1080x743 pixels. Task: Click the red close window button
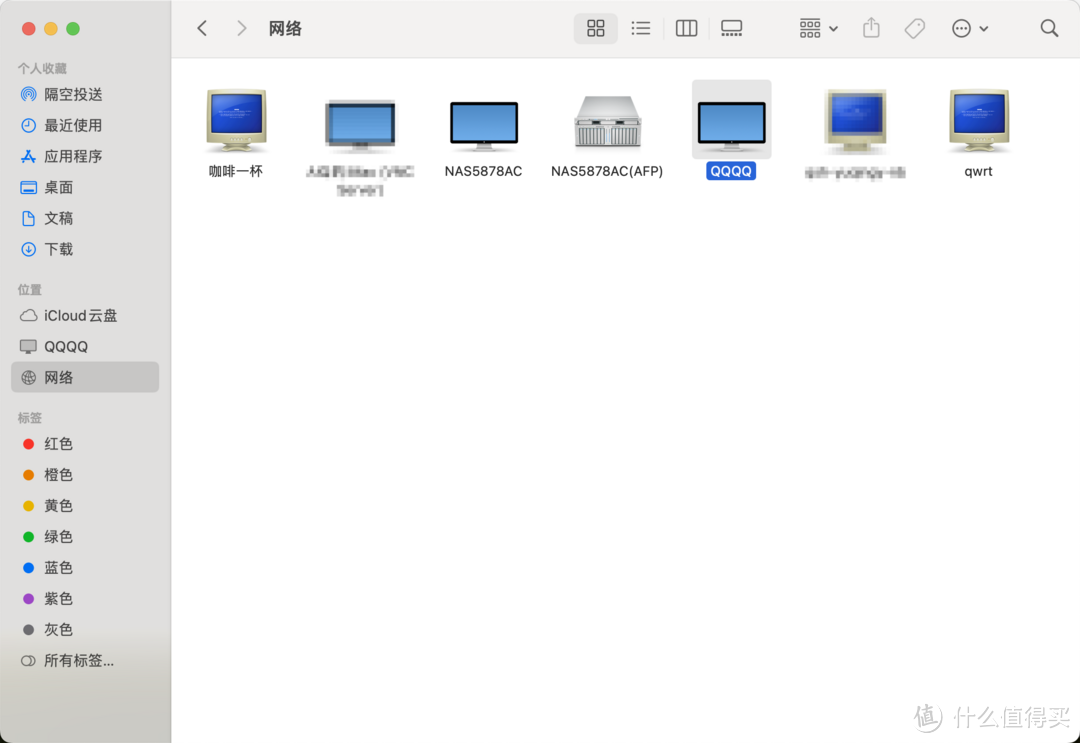coord(28,28)
